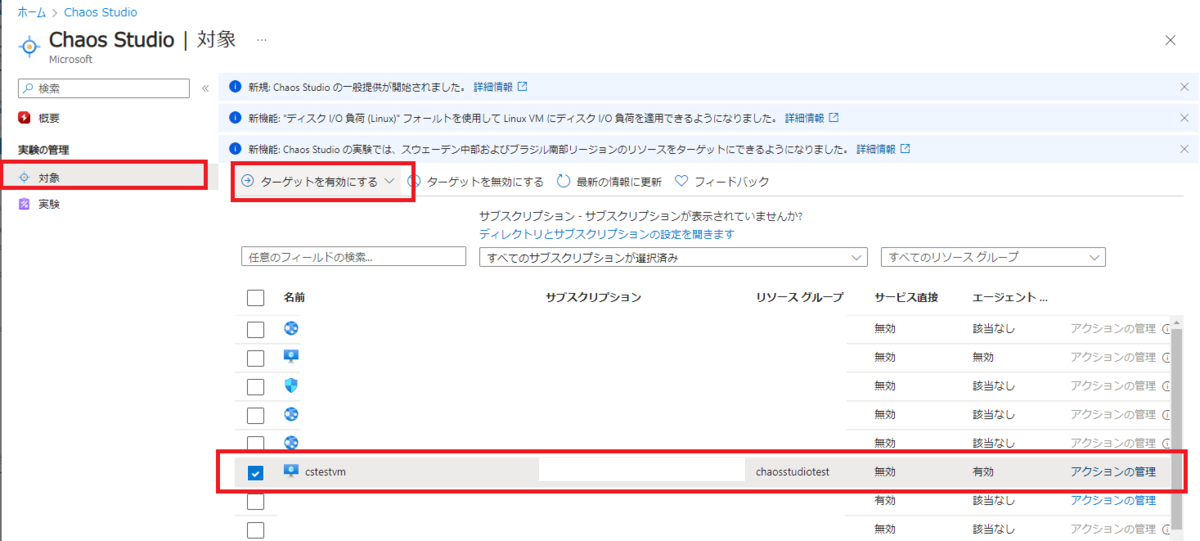Click the sidebar 検索 input field
This screenshot has height=541, width=1200.
(104, 88)
